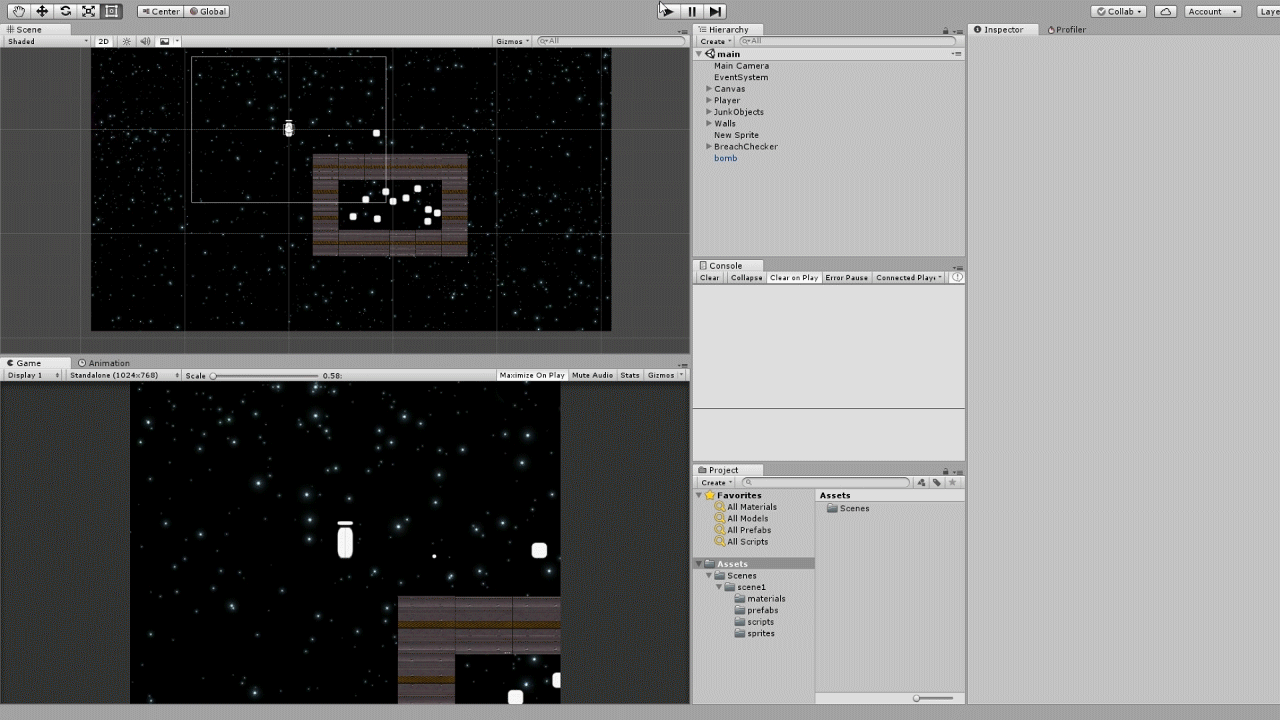The image size is (1280, 720).
Task: Open the Collab dropdown
Action: click(x=1120, y=11)
